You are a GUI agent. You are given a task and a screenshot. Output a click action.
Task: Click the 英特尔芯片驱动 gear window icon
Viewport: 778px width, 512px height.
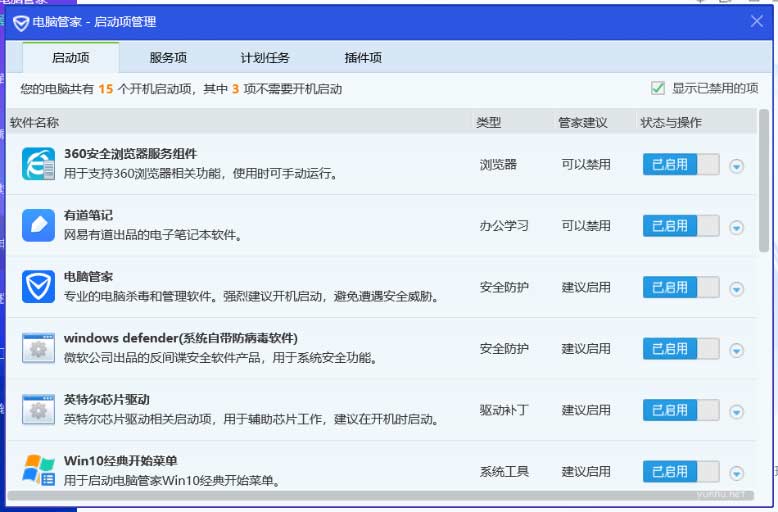[x=38, y=410]
